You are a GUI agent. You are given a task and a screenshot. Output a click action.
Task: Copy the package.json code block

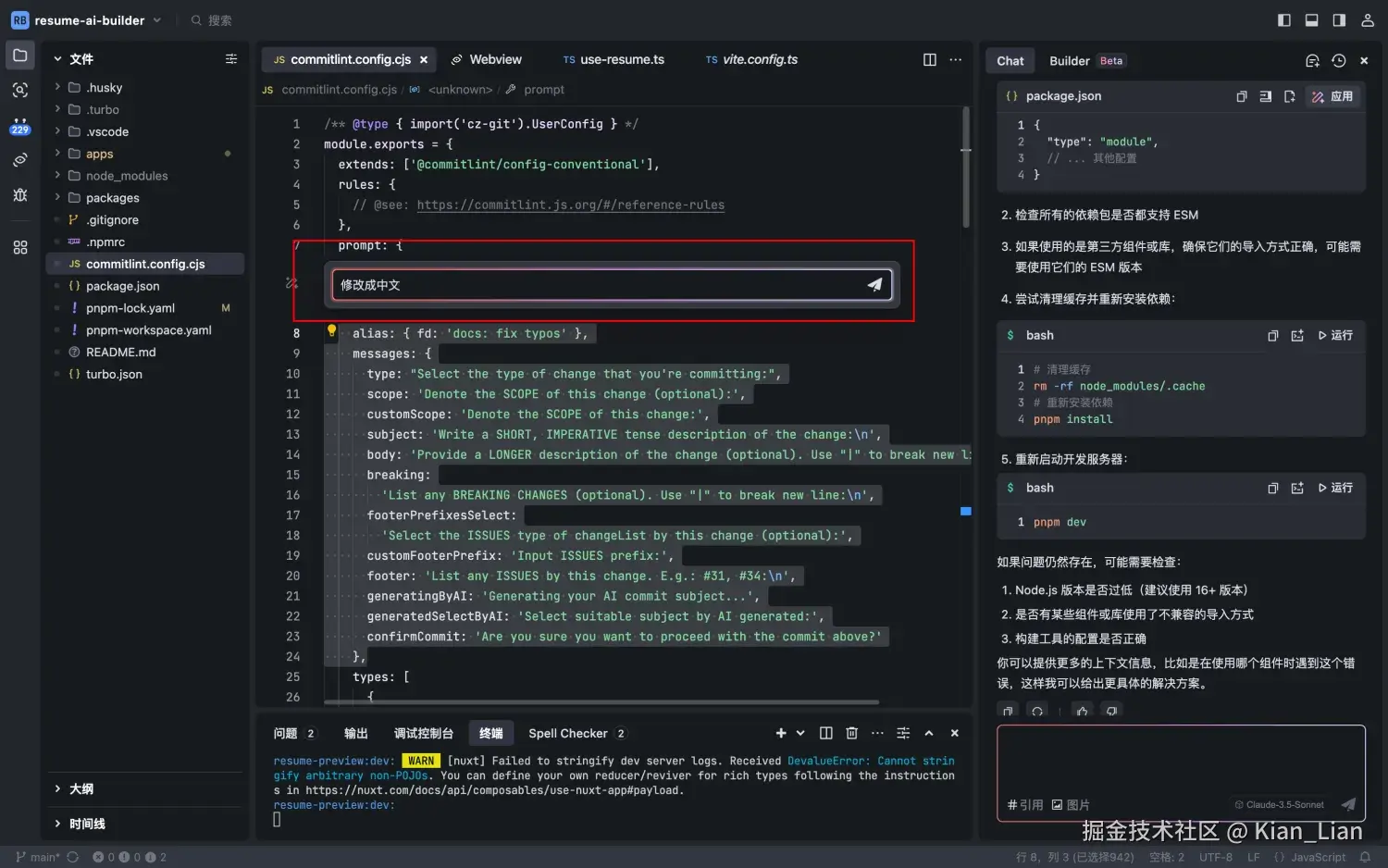point(1242,96)
